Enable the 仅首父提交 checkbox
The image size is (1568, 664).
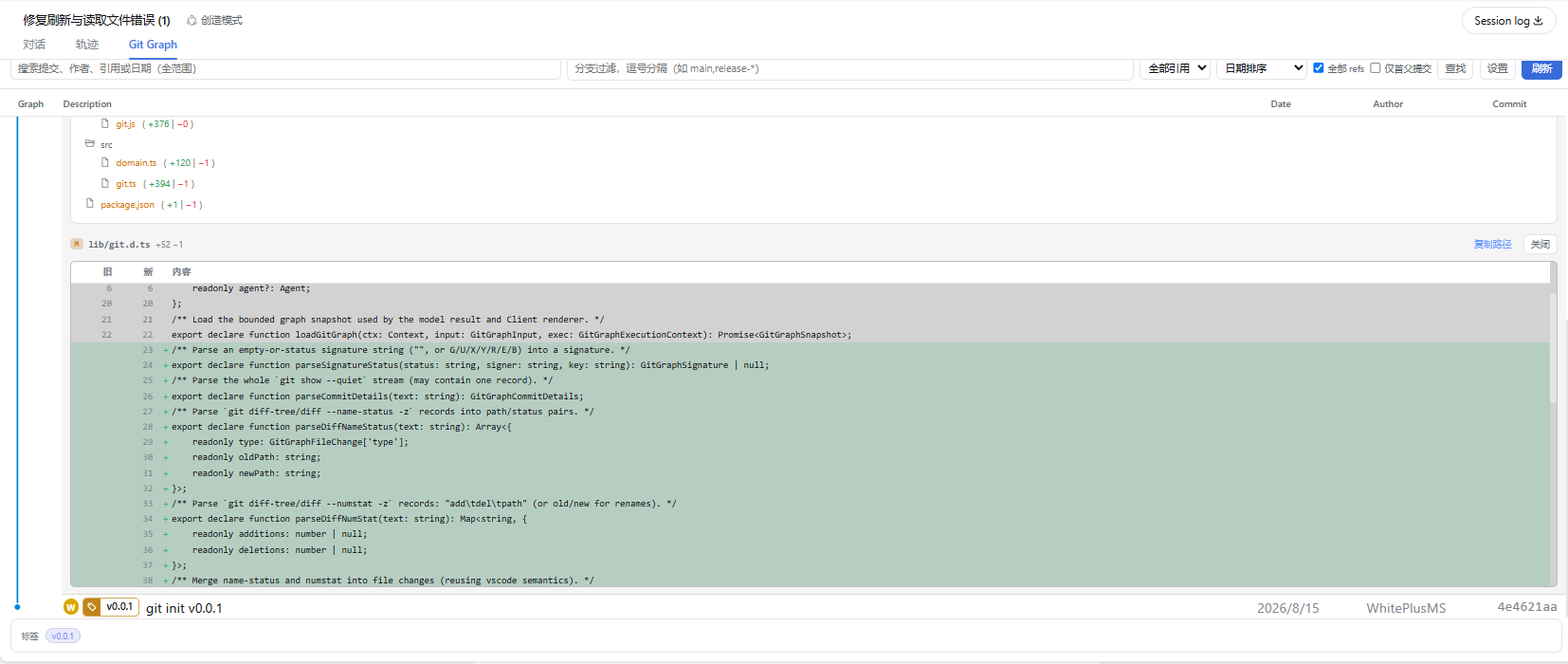point(1375,67)
